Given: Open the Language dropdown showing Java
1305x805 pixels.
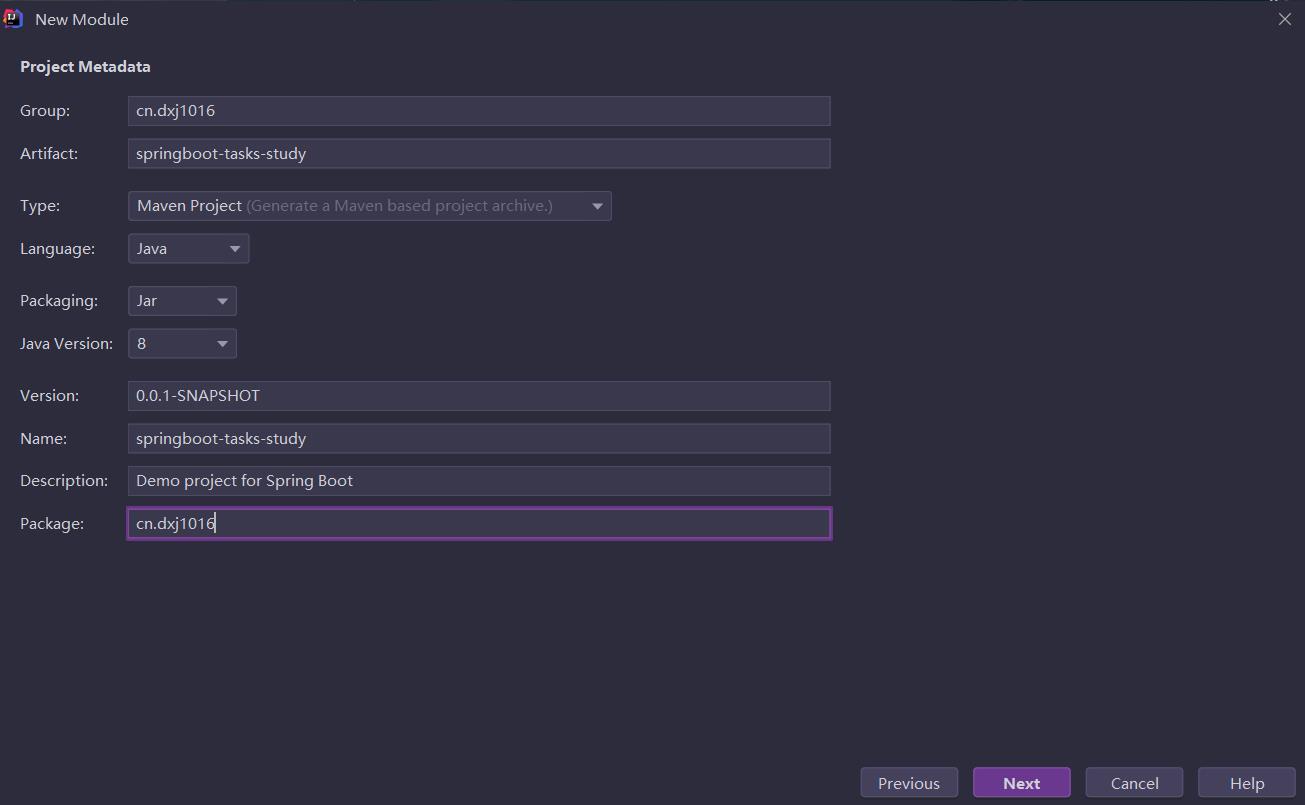Looking at the screenshot, I should coord(188,249).
